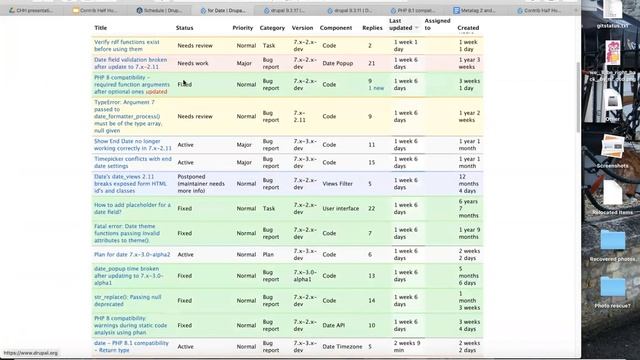Click the '6 years 7 months' created cell
This screenshot has height=360, width=640.
(x=469, y=208)
